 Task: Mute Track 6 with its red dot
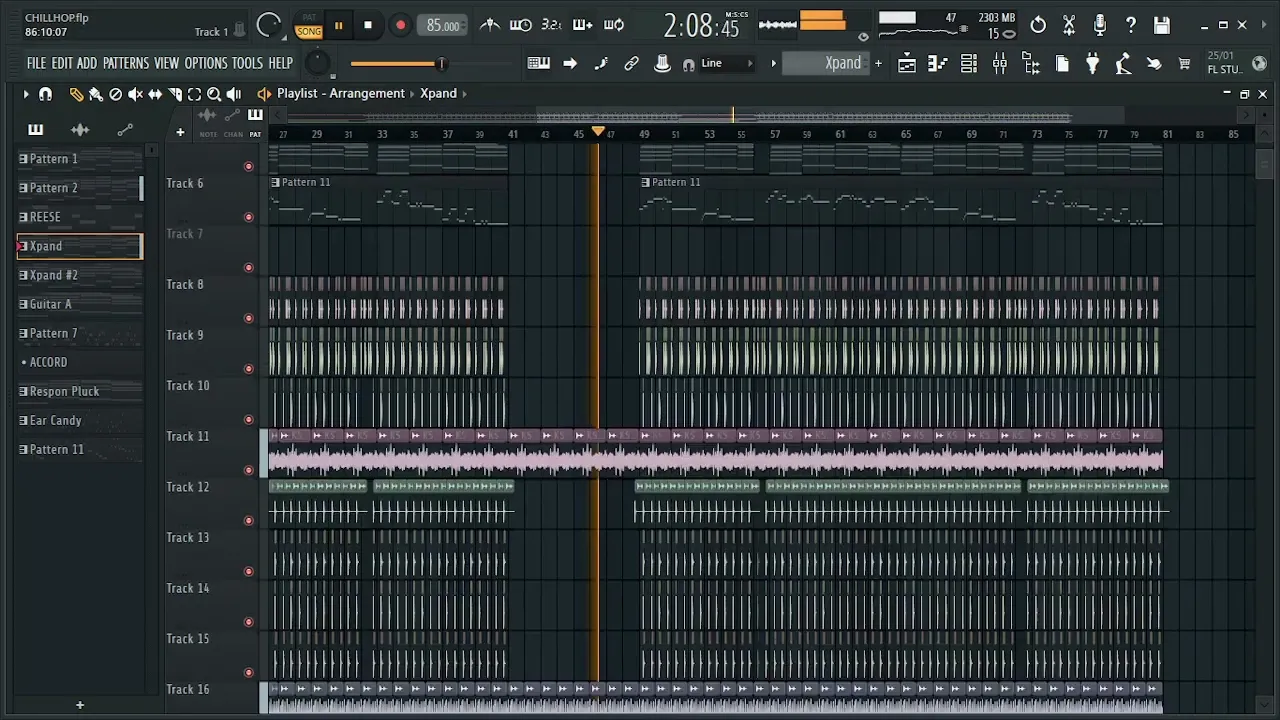(249, 217)
